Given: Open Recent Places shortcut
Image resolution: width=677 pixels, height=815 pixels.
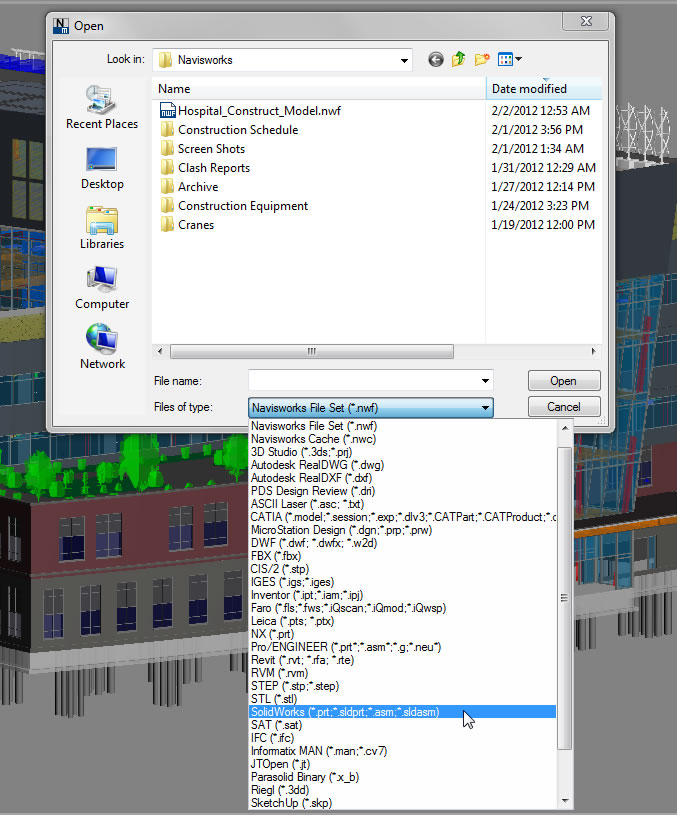Looking at the screenshot, I should pyautogui.click(x=102, y=108).
